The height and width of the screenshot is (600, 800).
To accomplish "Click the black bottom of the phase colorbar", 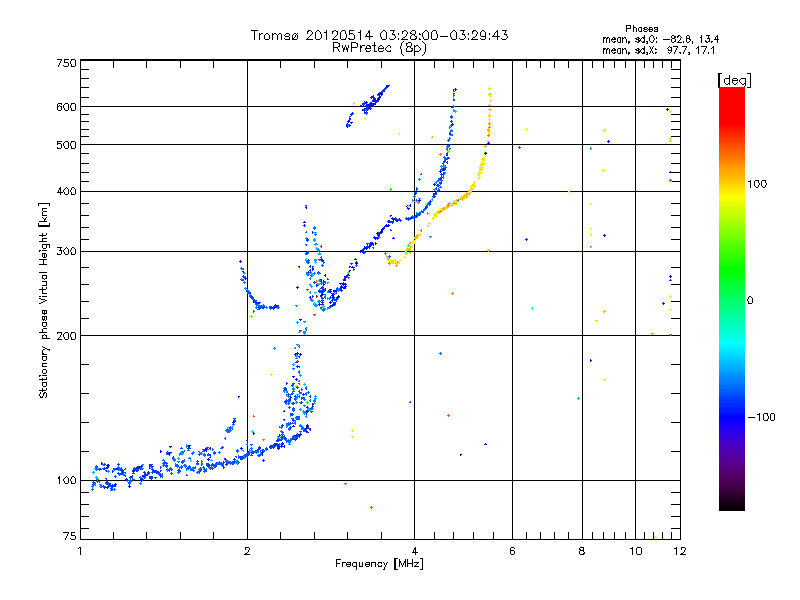I will click(732, 503).
